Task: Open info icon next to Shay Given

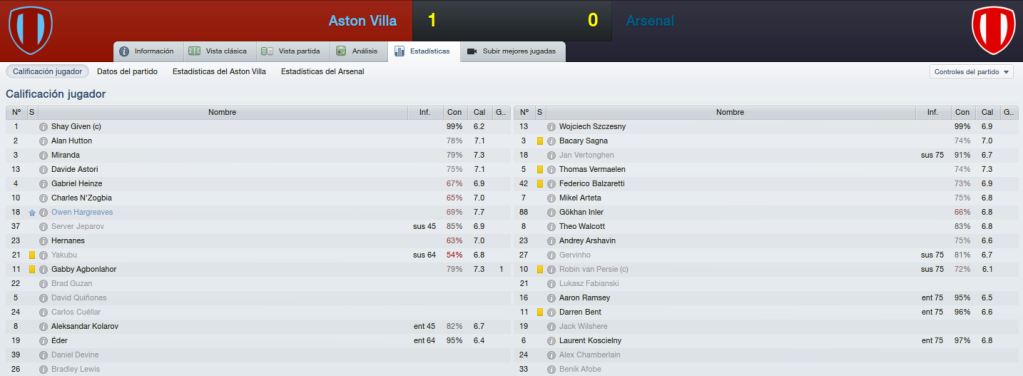Action: (x=43, y=127)
